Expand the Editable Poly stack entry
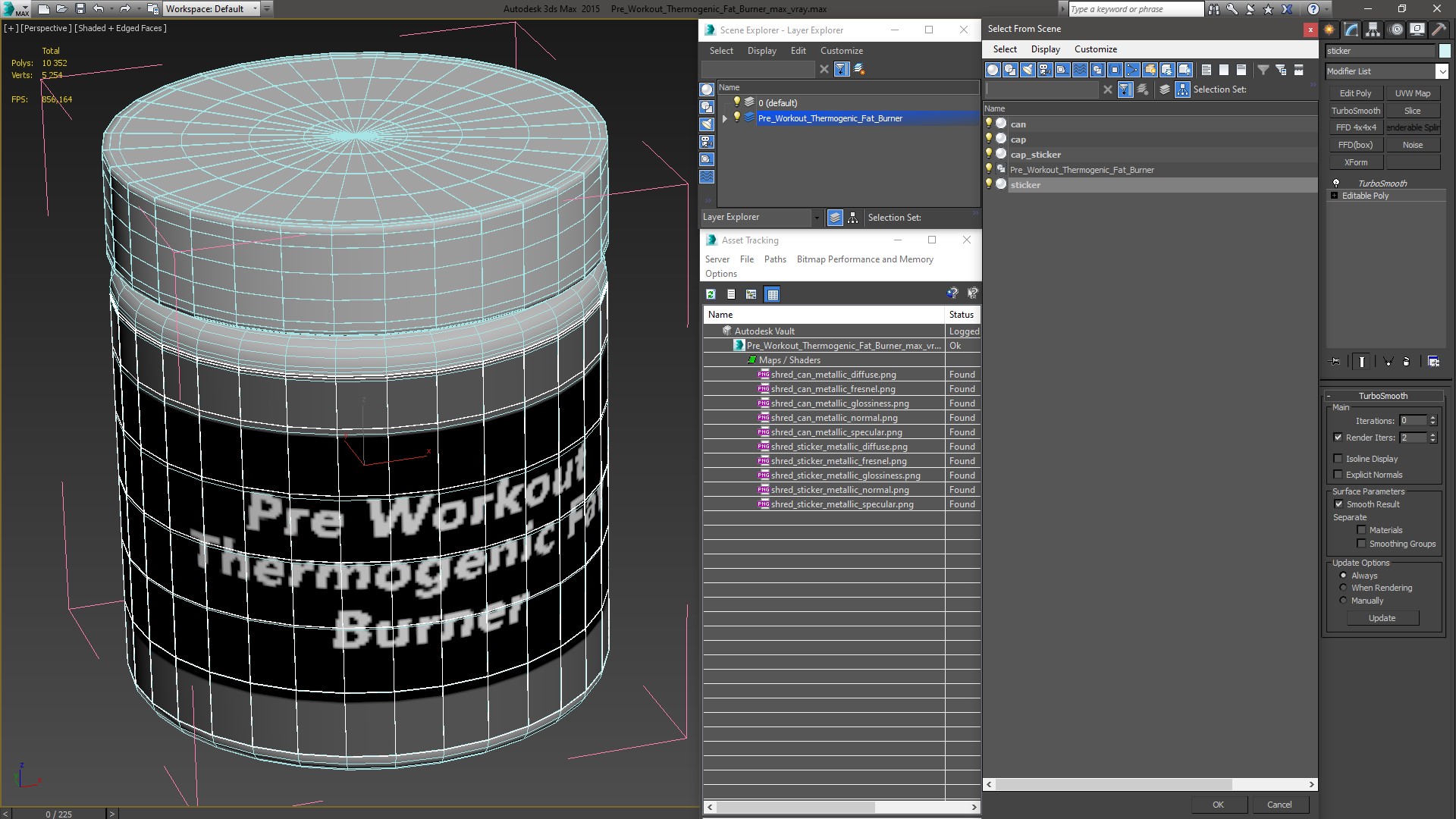This screenshot has height=819, width=1456. [x=1335, y=196]
